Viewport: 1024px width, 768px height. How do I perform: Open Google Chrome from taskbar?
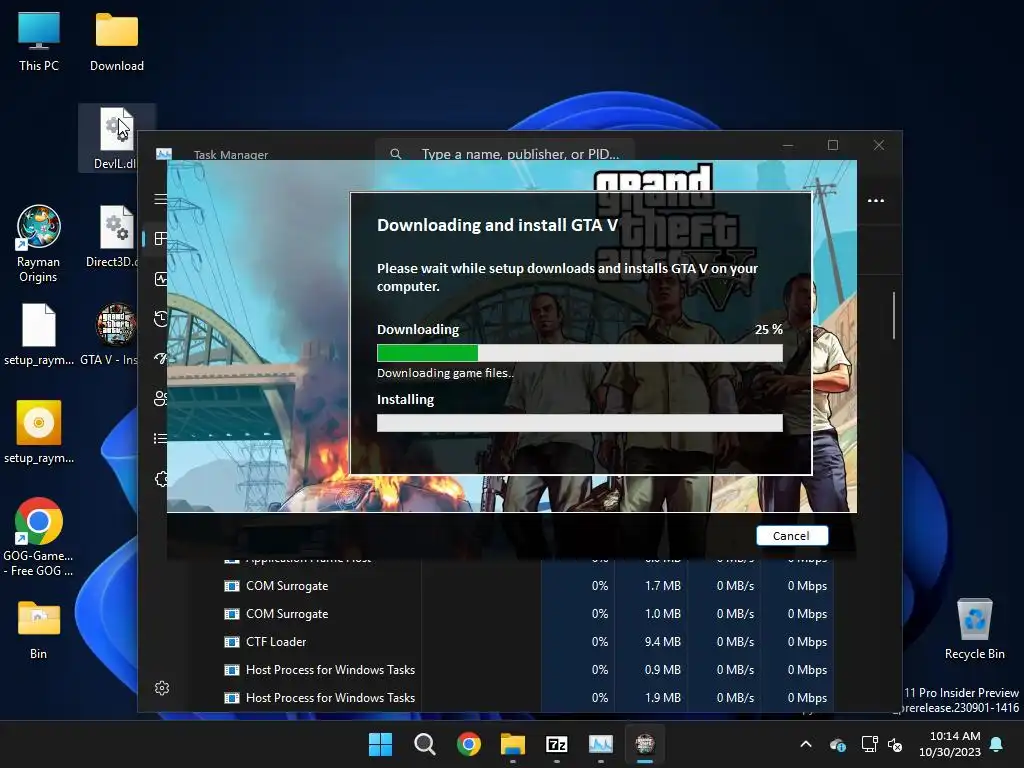click(x=468, y=744)
